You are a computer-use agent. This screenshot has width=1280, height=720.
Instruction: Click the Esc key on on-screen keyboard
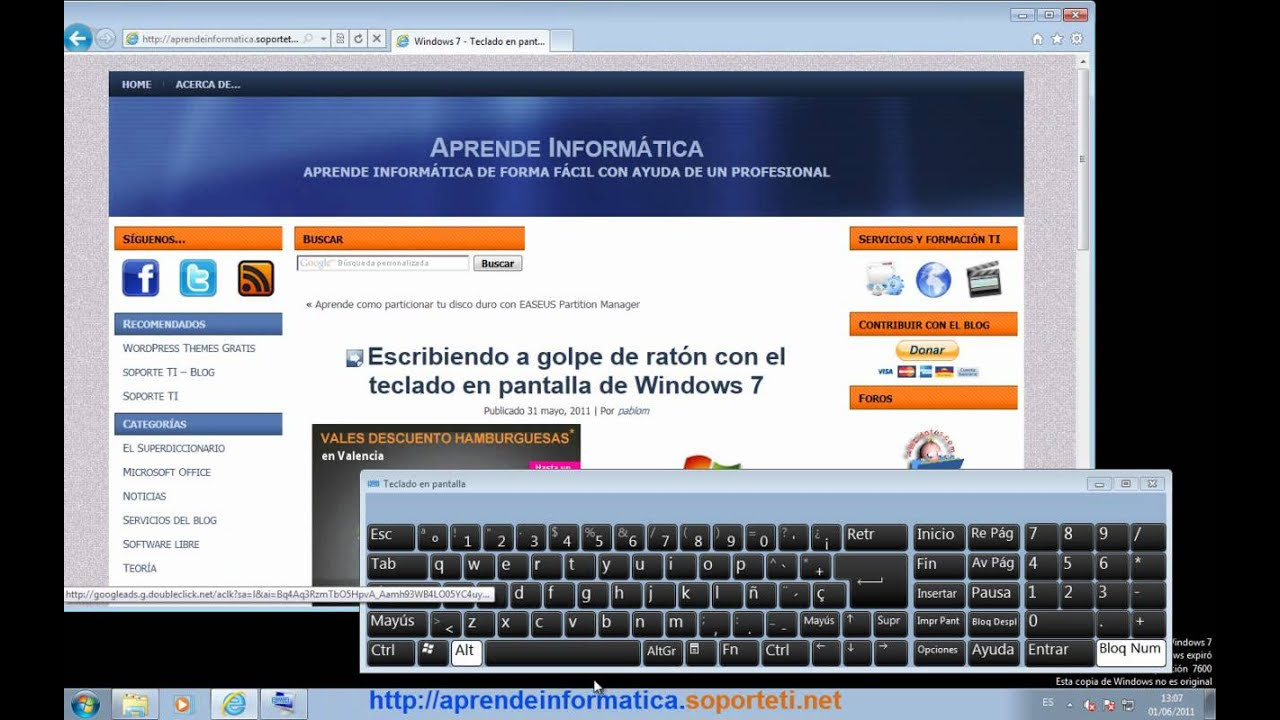coord(390,536)
